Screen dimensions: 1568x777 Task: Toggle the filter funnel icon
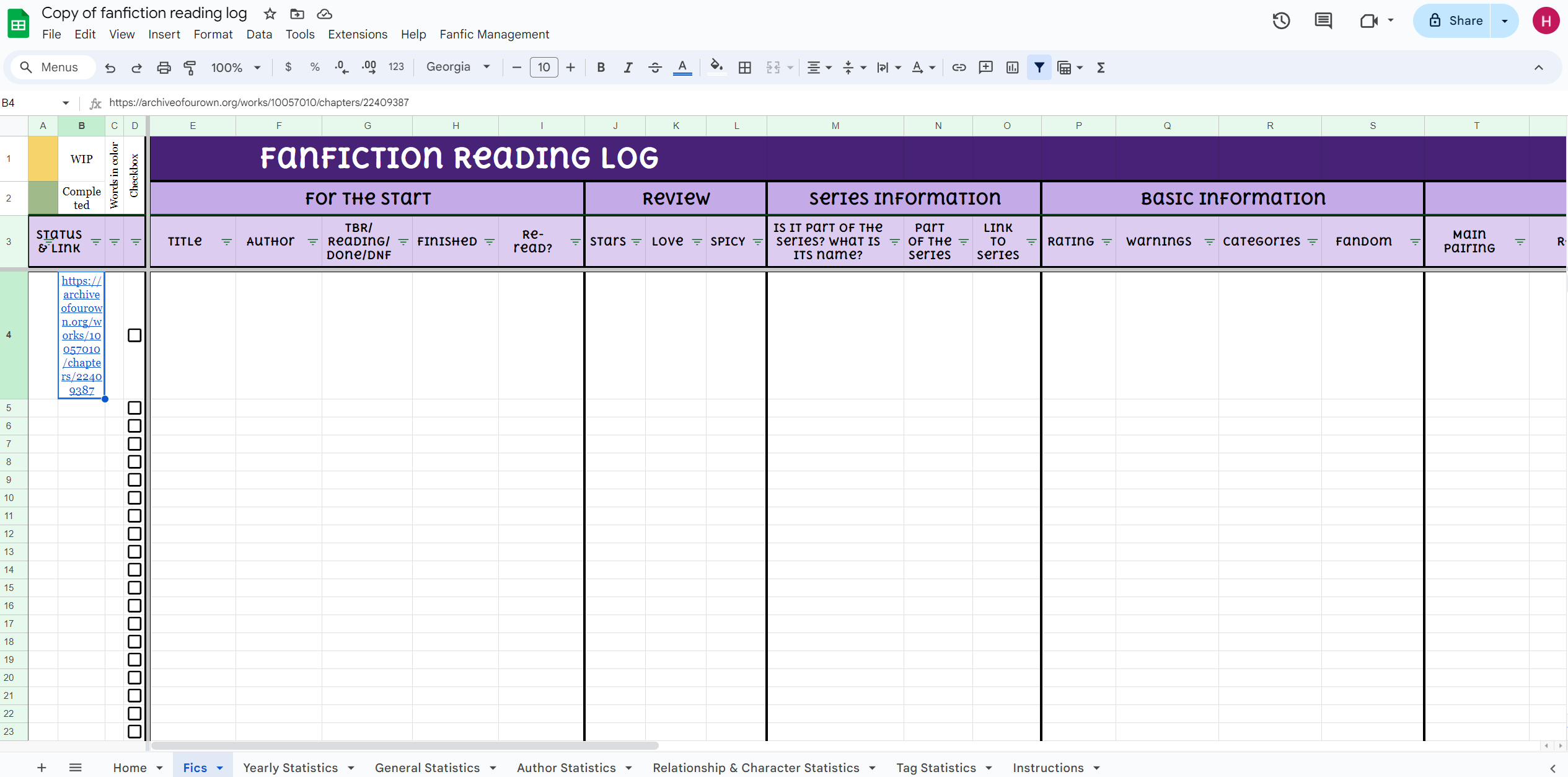coord(1039,67)
